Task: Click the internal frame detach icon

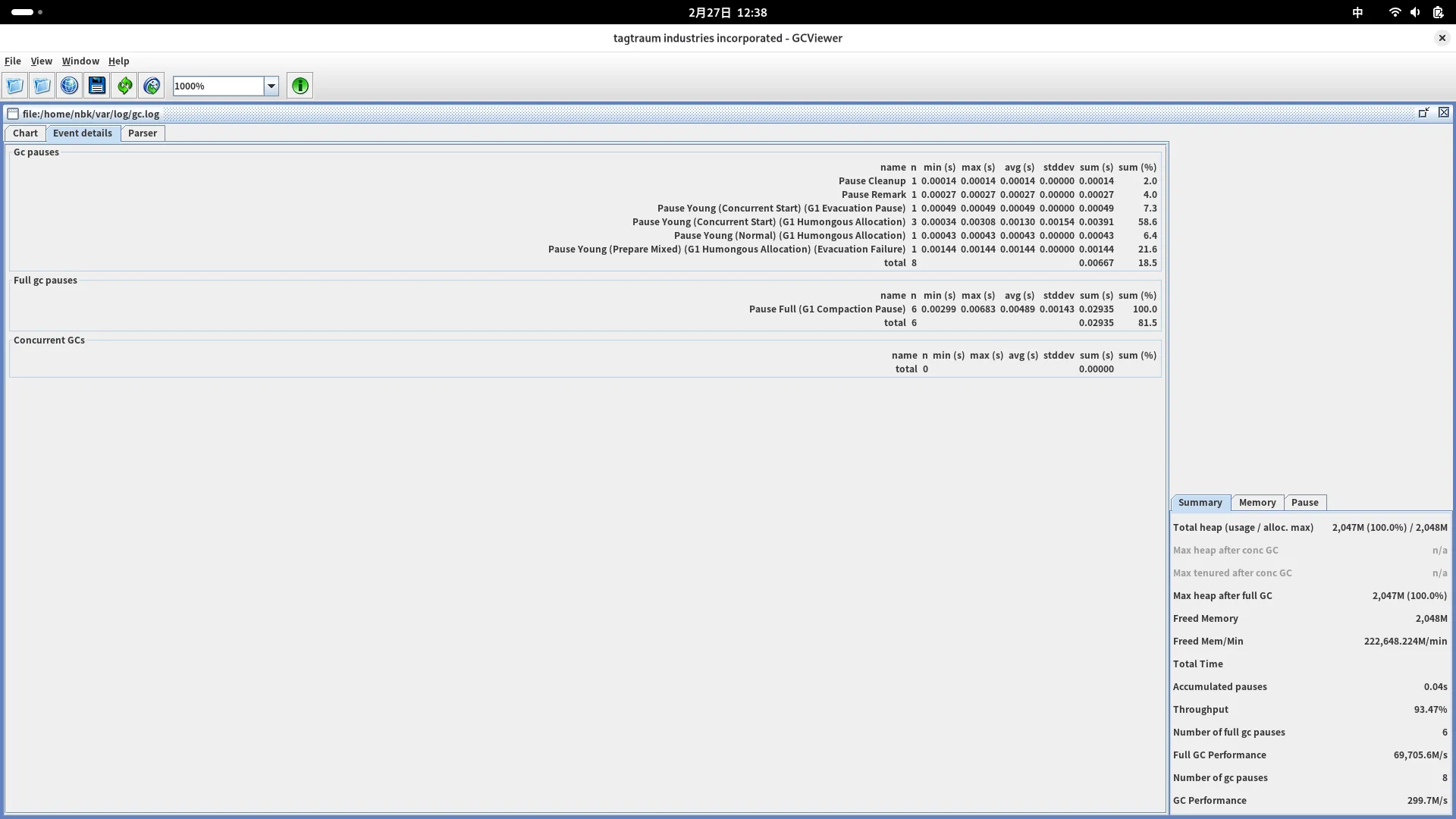Action: coord(1423,113)
